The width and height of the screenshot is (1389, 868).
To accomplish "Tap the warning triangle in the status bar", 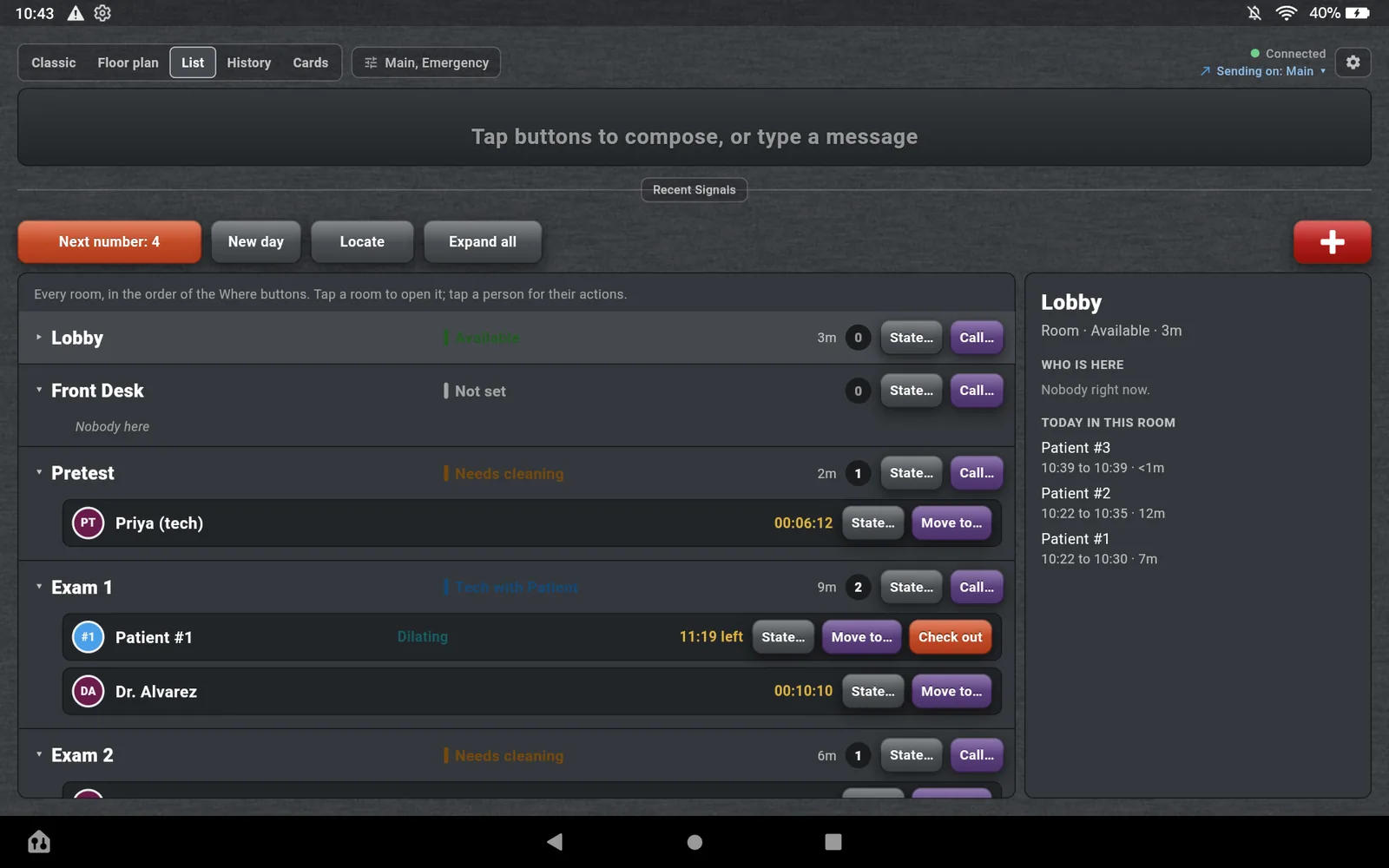I will tap(76, 13).
